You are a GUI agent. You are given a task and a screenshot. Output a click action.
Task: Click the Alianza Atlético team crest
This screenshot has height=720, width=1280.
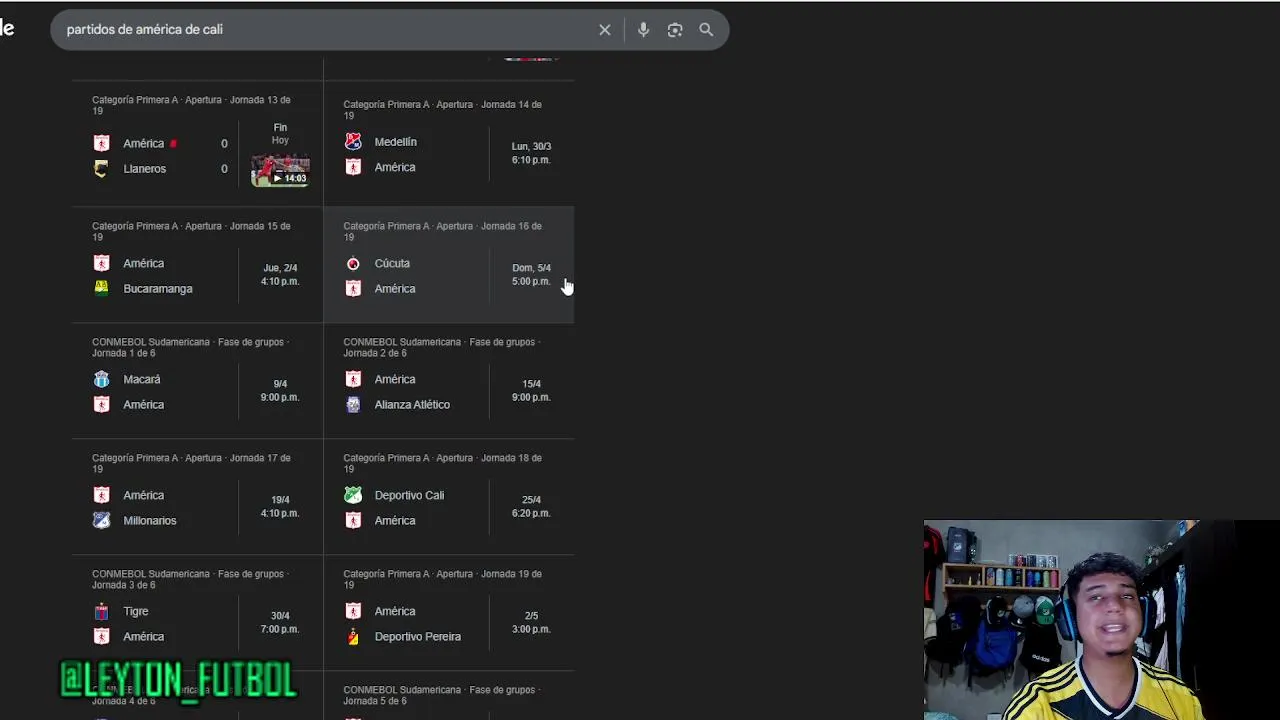point(353,404)
